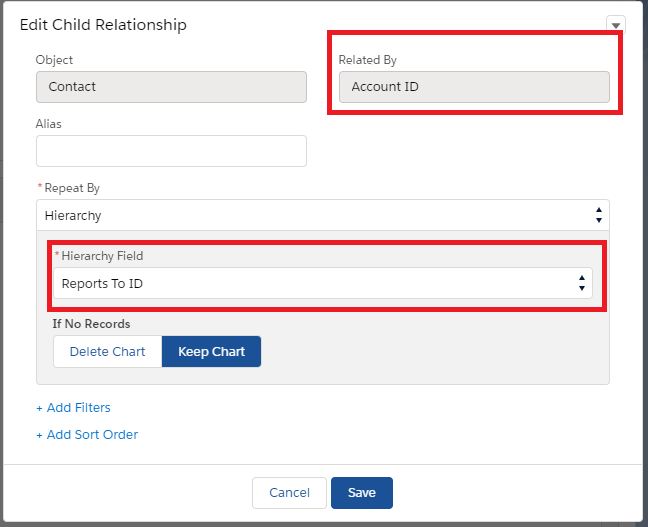The height and width of the screenshot is (527, 648).
Task: Click the Hierarchy Field label
Action: coord(102,256)
